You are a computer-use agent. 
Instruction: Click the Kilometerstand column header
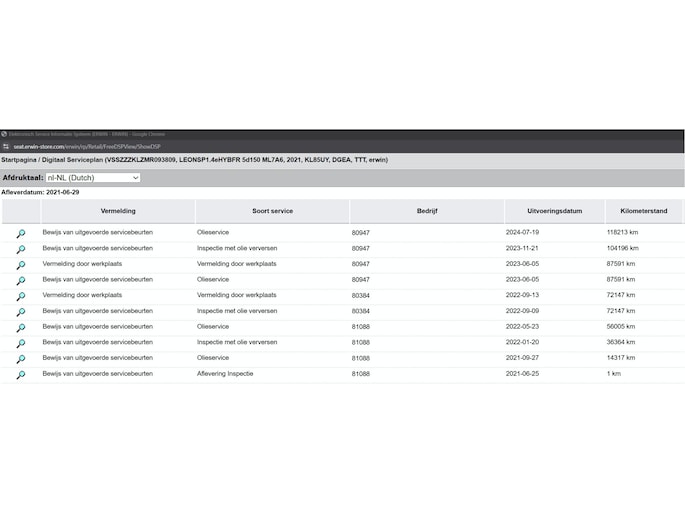[643, 211]
